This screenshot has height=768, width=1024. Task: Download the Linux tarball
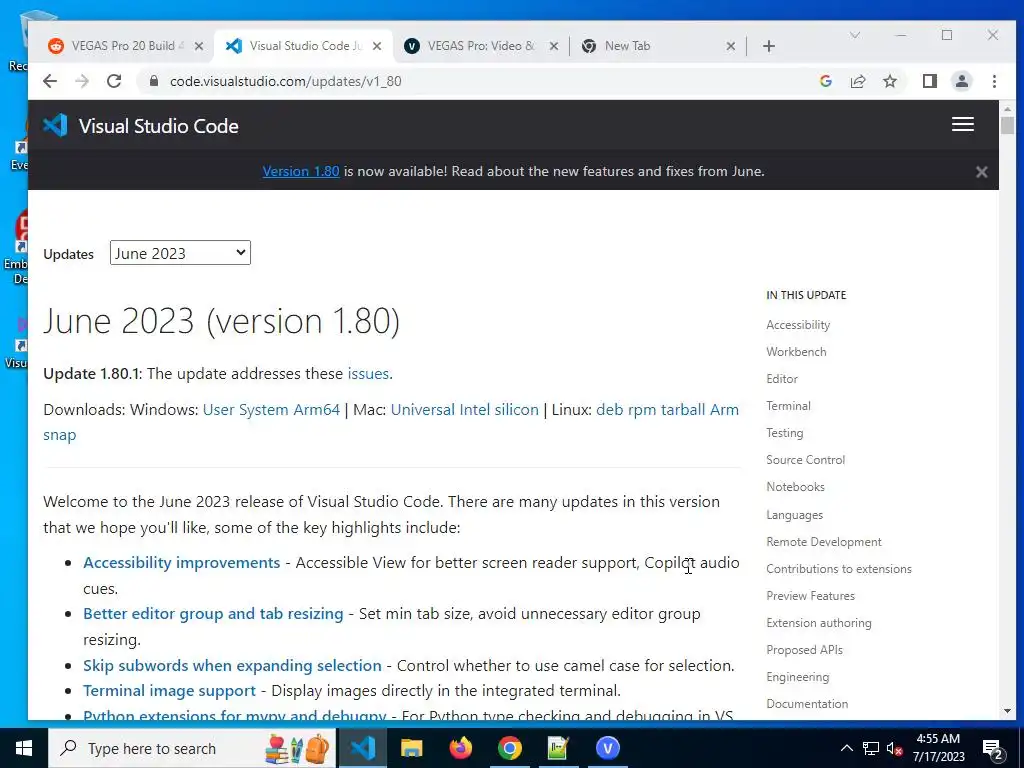[x=683, y=409]
